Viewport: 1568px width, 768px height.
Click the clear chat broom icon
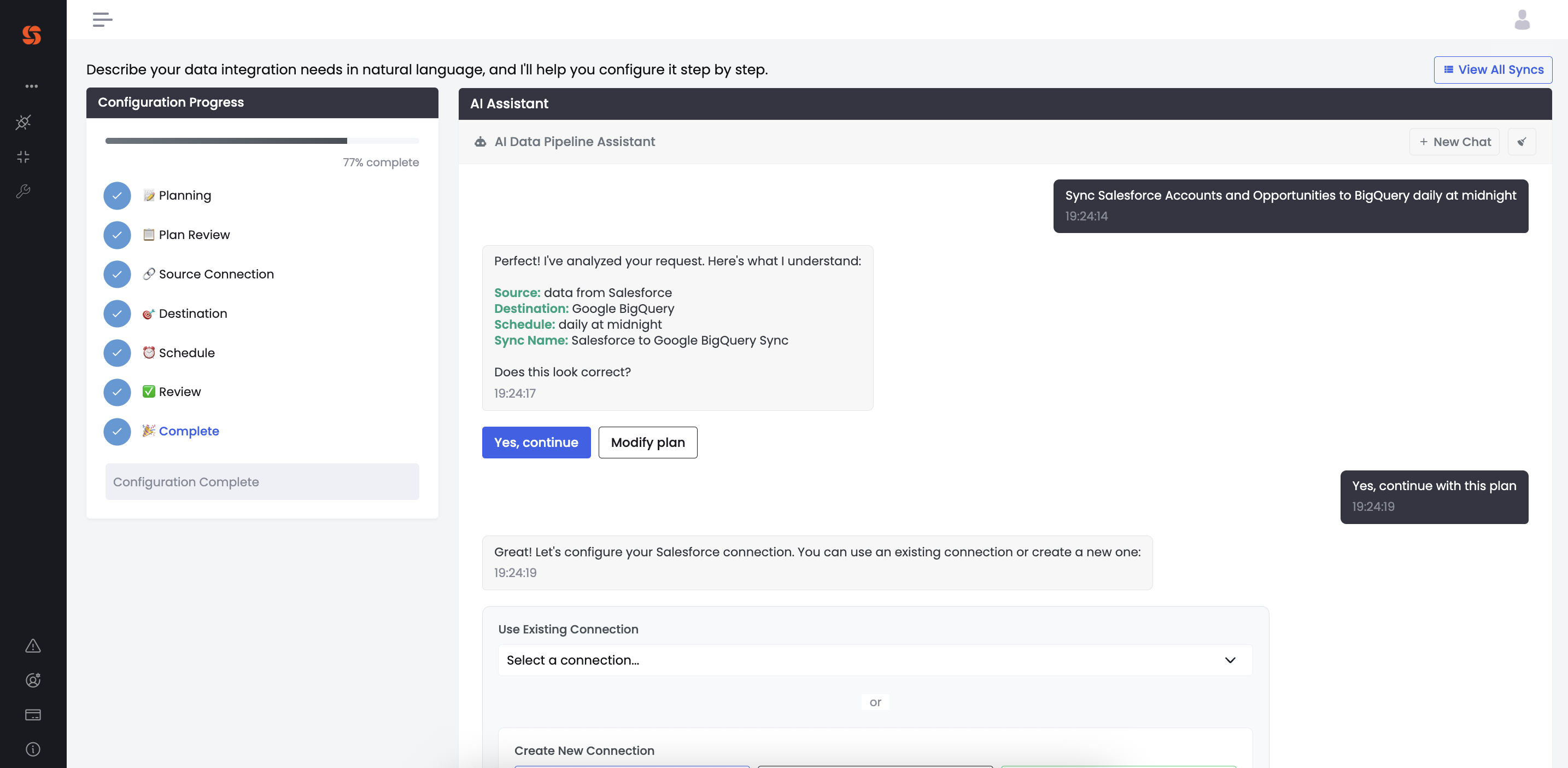[x=1522, y=142]
